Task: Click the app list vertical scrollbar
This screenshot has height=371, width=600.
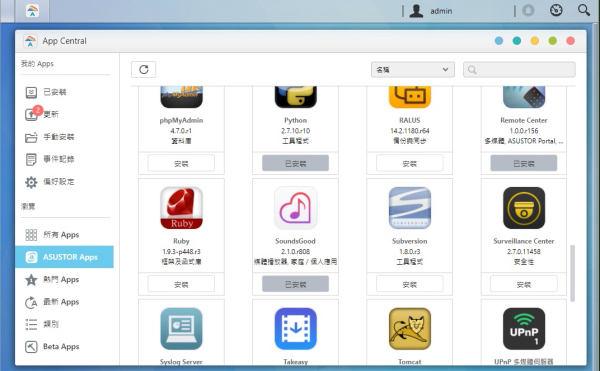Action: (572, 273)
